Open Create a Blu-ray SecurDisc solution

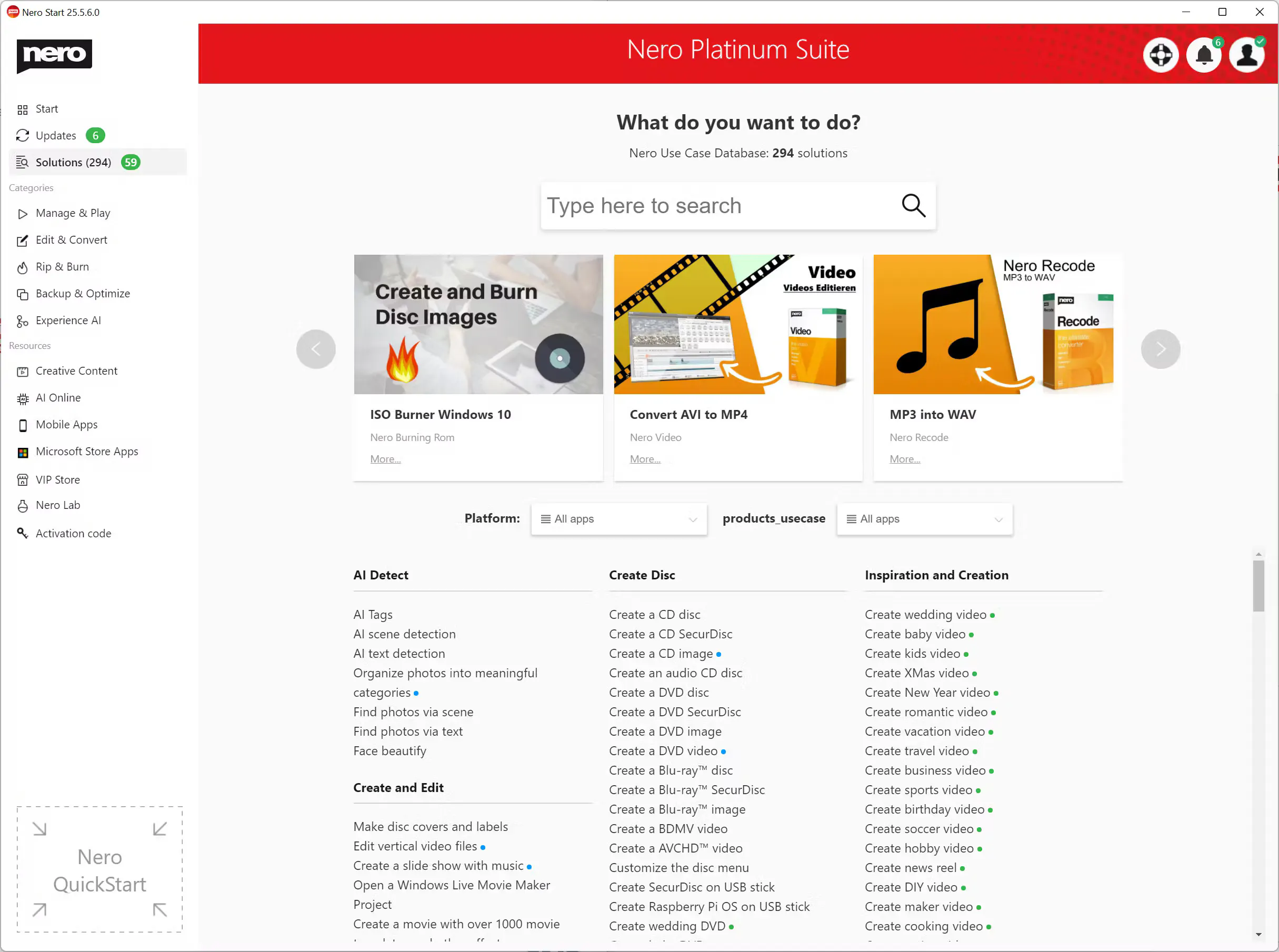687,789
